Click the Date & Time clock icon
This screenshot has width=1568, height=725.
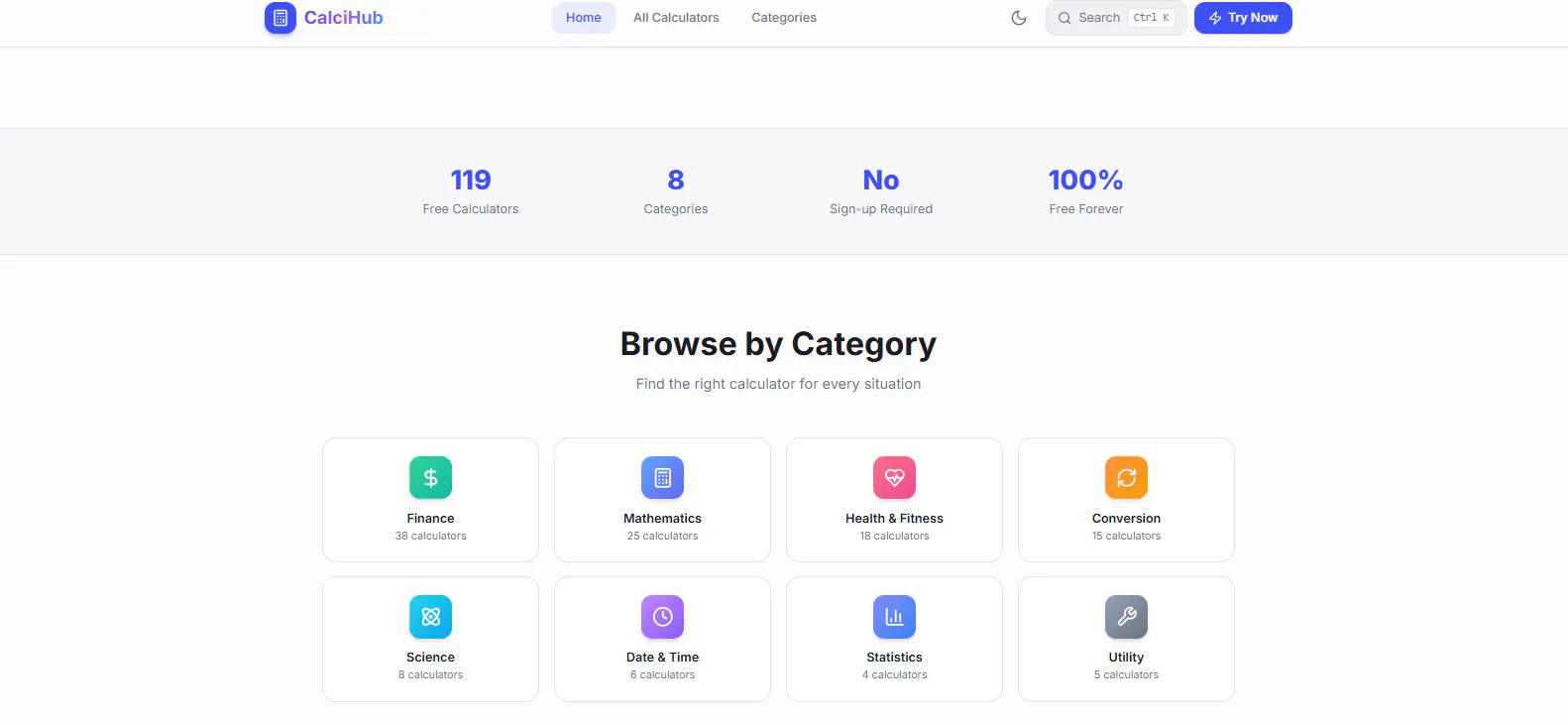662,617
